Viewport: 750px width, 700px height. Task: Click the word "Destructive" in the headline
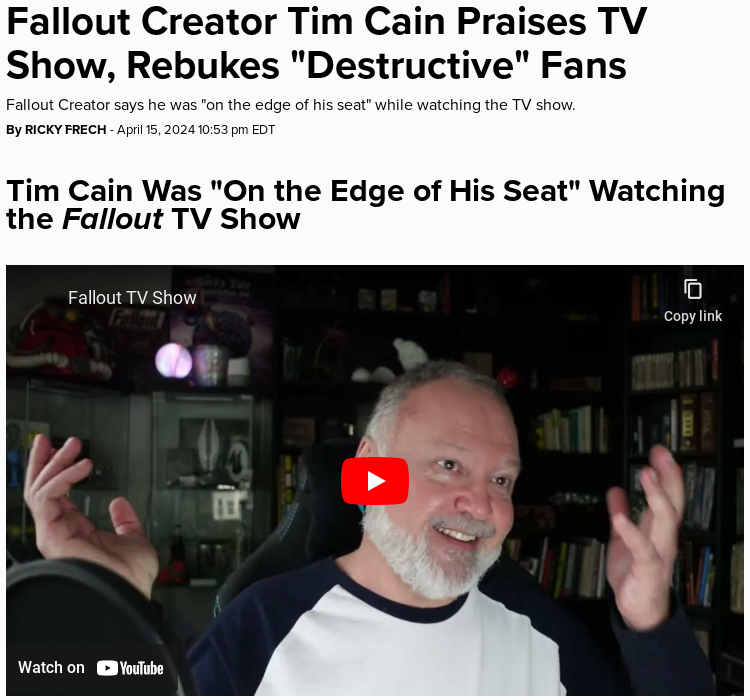(x=410, y=66)
